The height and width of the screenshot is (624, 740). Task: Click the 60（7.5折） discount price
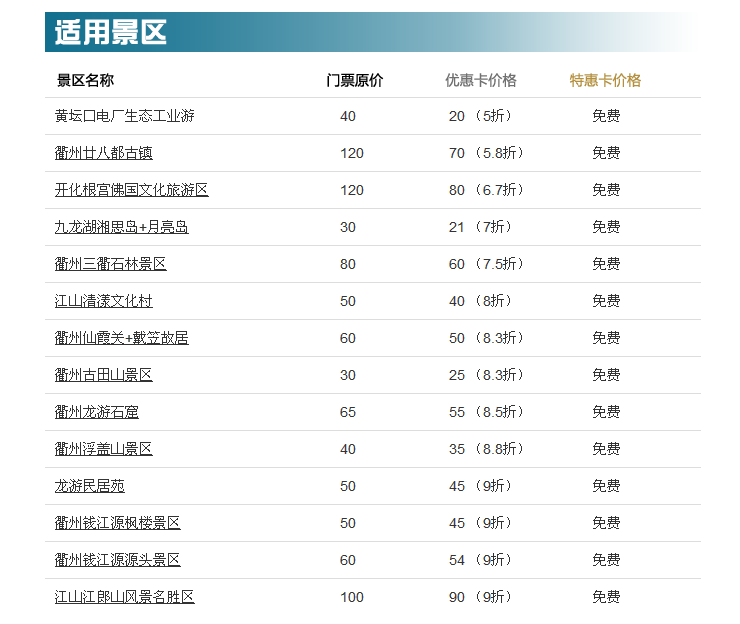click(x=487, y=264)
